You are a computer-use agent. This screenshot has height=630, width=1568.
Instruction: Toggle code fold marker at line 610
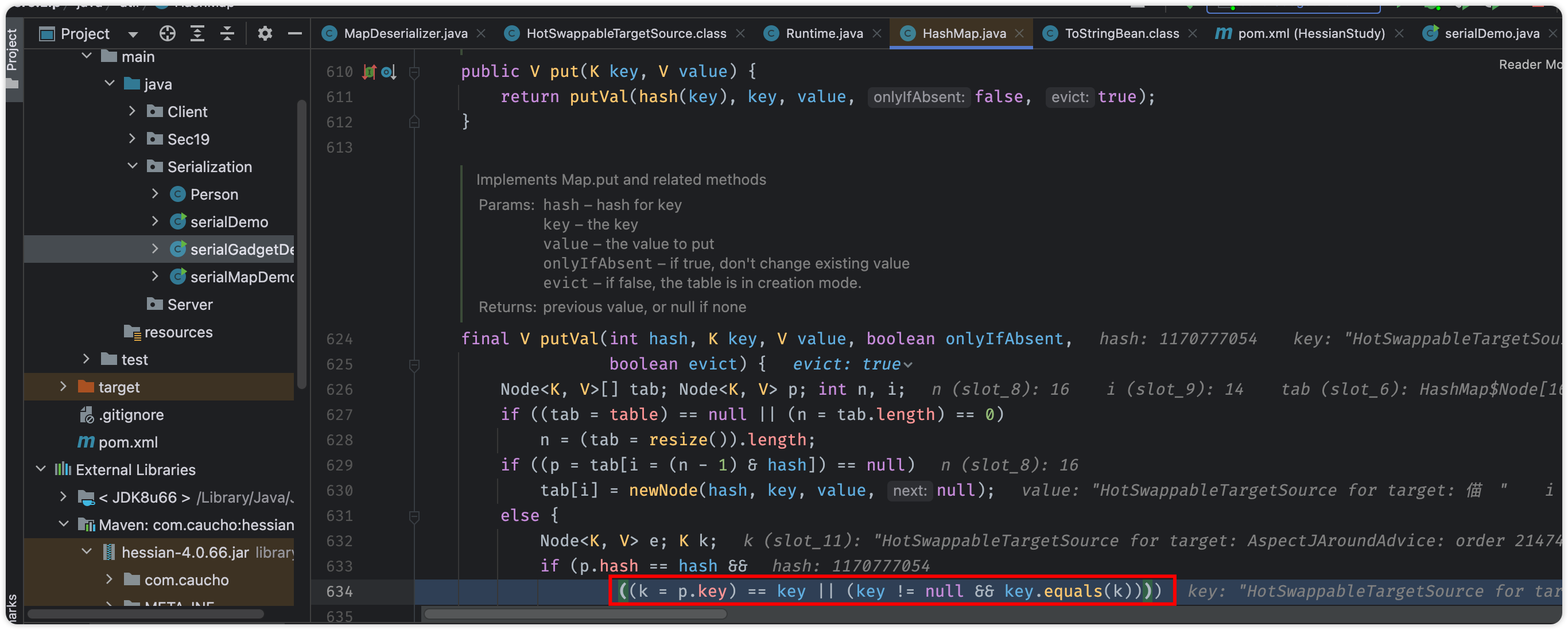pos(414,72)
